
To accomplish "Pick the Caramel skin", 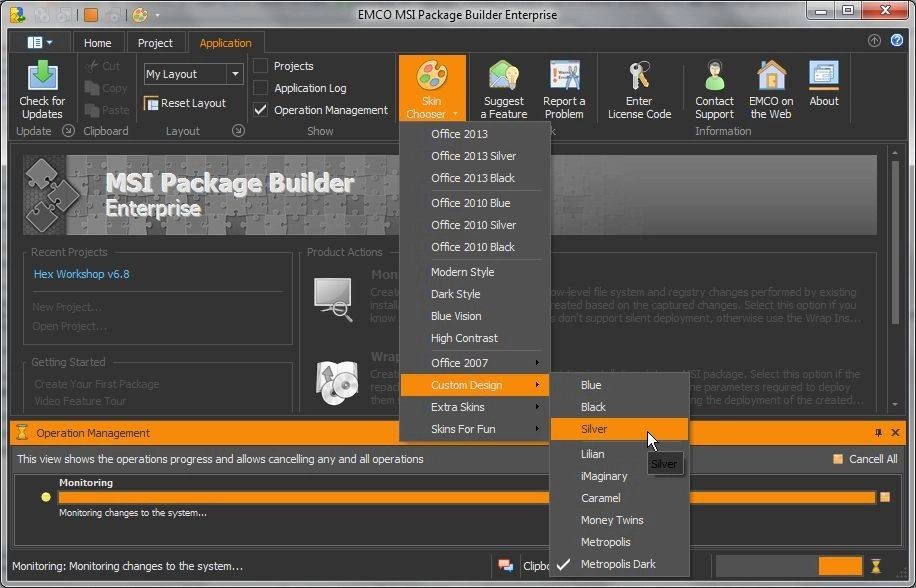I will coord(619,498).
